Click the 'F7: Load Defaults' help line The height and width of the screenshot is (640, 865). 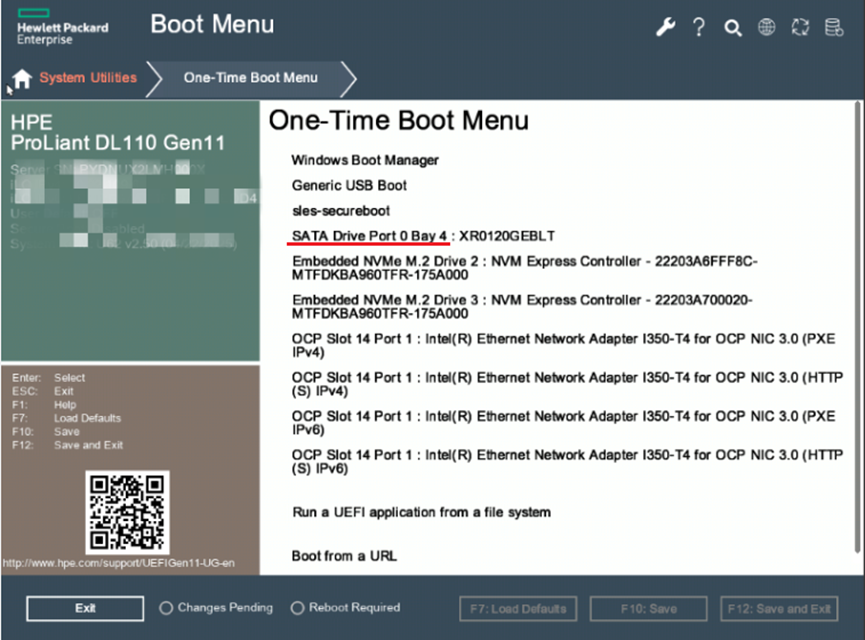(x=66, y=418)
